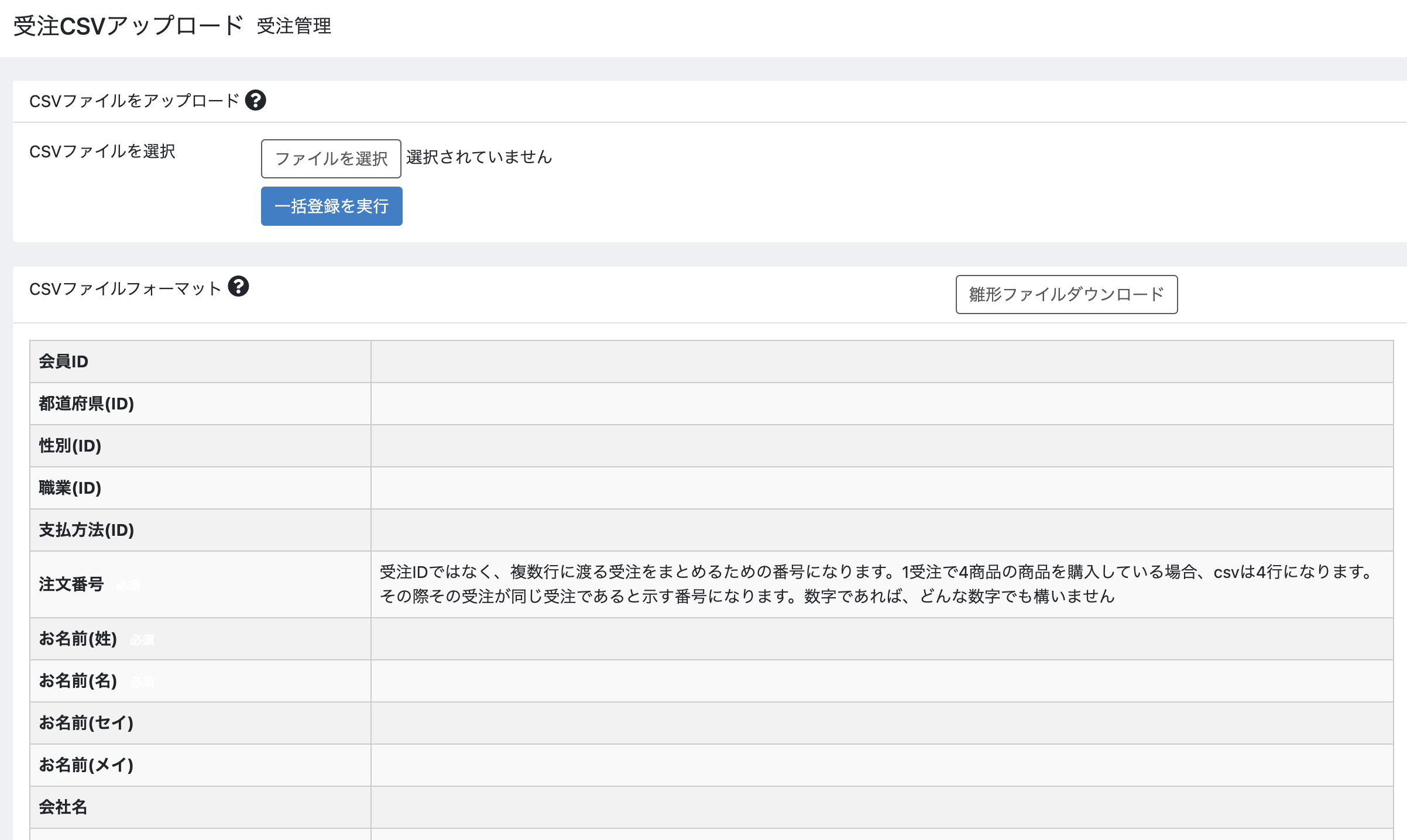
Task: Click the 必須 badge next to お名前(姓)
Action: pyautogui.click(x=142, y=640)
